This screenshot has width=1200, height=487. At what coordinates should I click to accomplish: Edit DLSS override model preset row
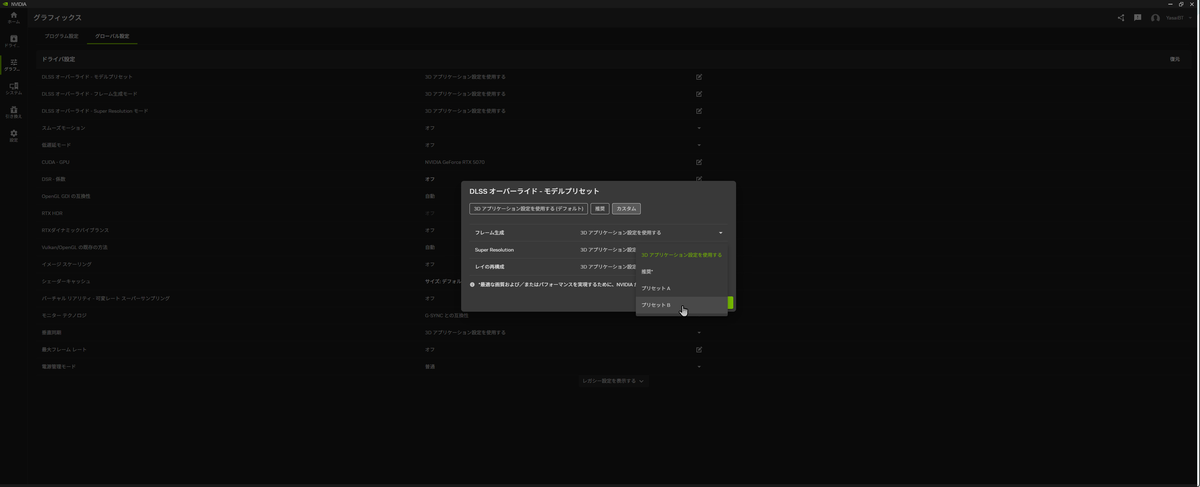coord(699,77)
